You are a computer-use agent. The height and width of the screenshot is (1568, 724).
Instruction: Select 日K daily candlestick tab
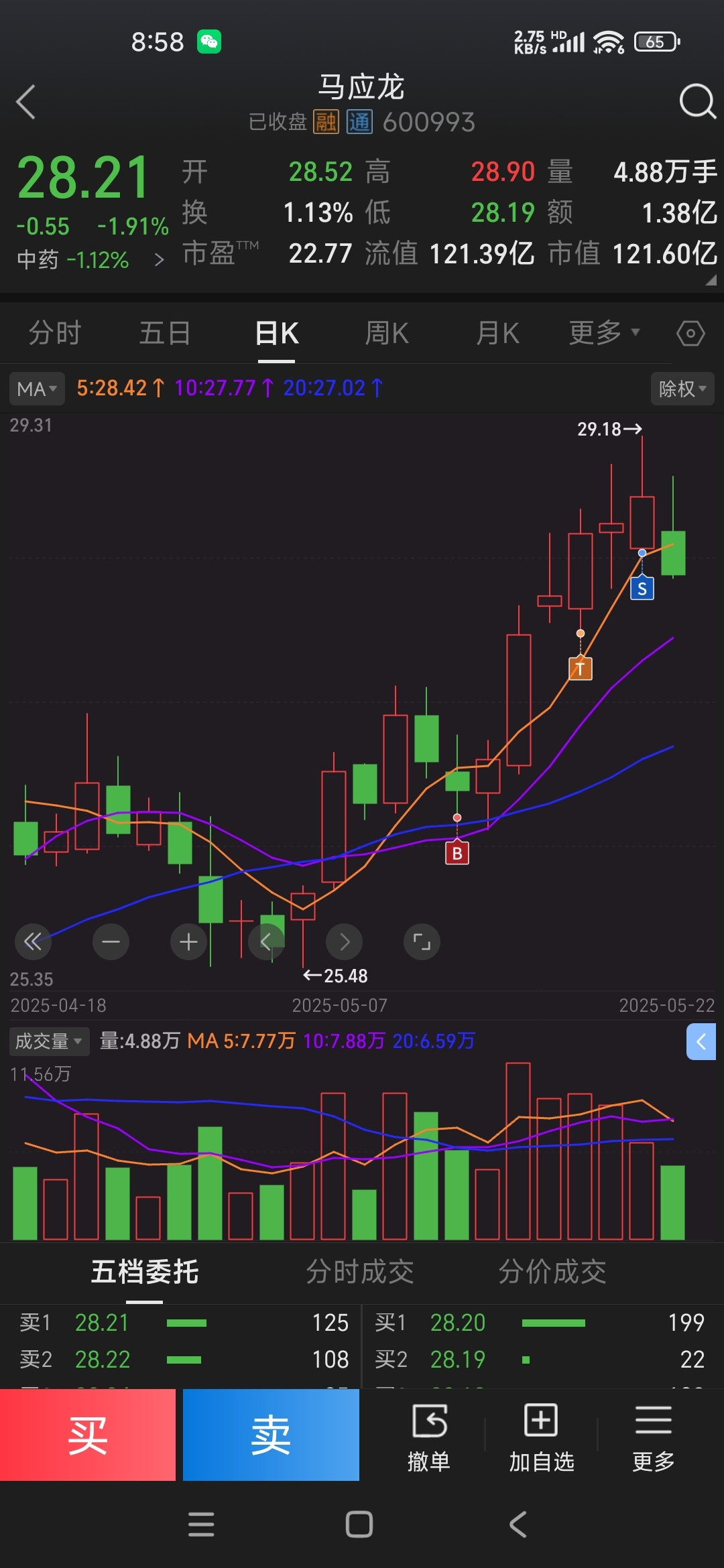[277, 332]
